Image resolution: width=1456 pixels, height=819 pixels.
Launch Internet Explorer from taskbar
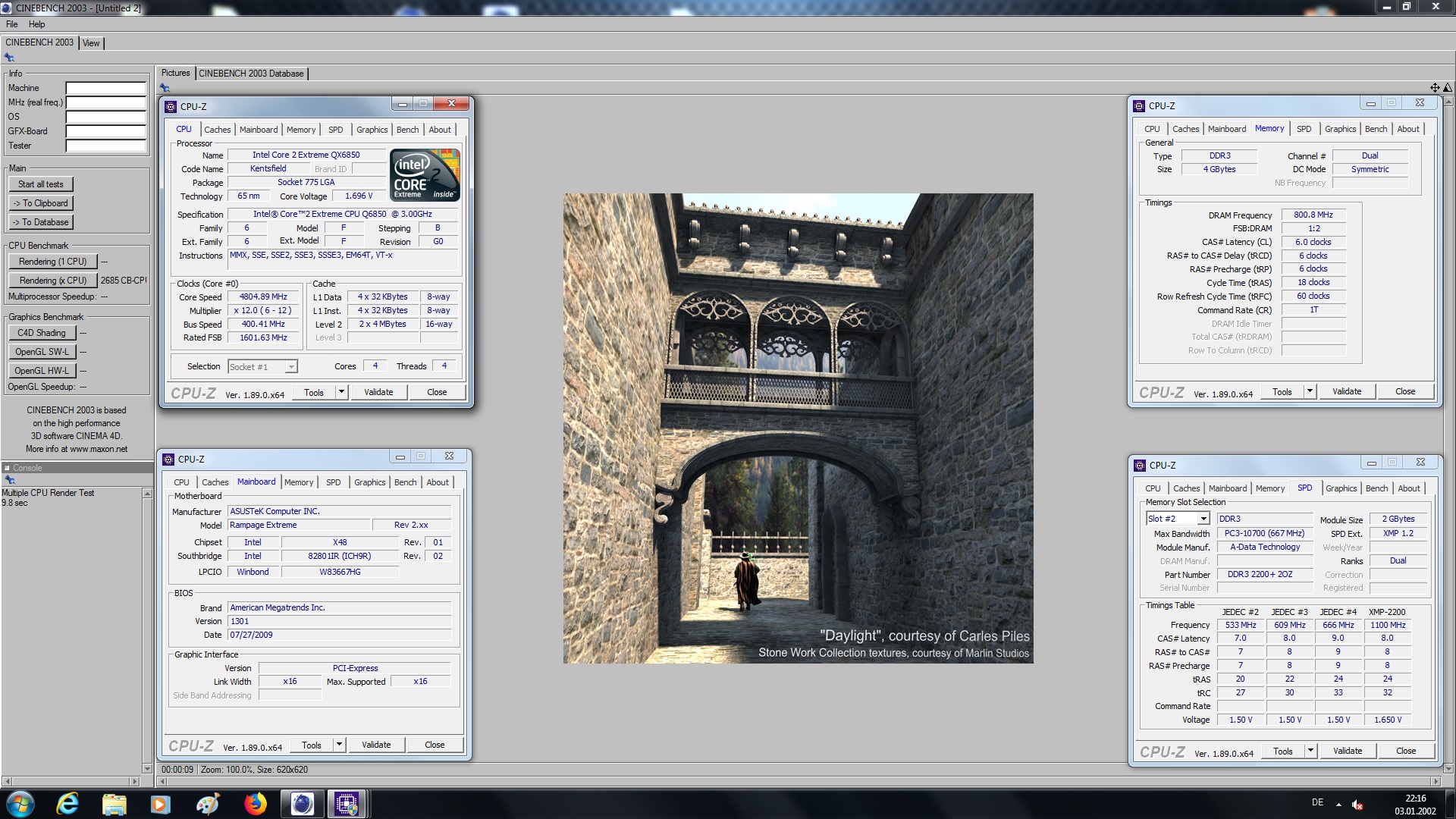pos(67,804)
